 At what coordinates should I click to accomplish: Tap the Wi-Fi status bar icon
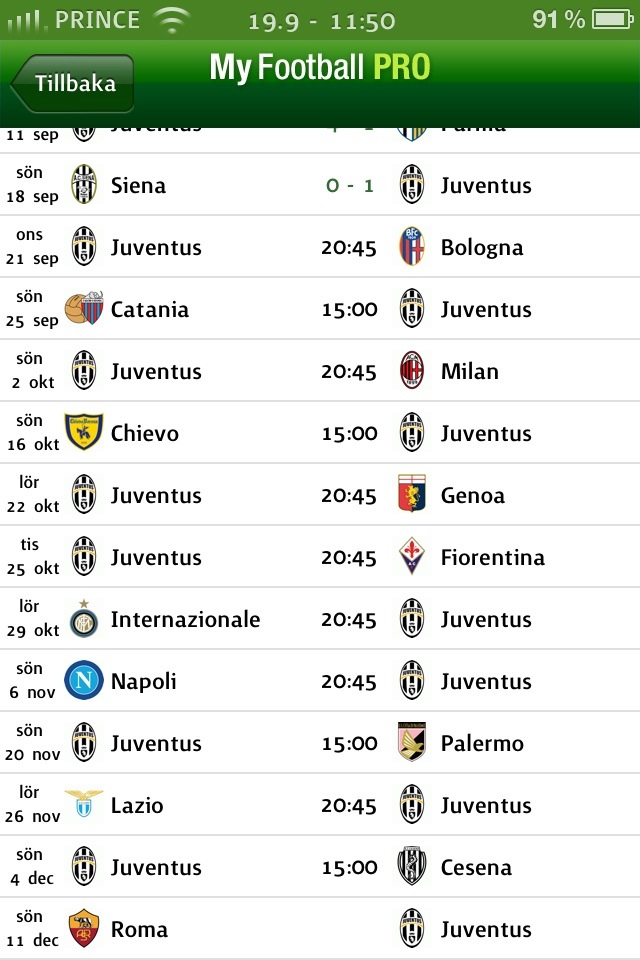(x=172, y=19)
